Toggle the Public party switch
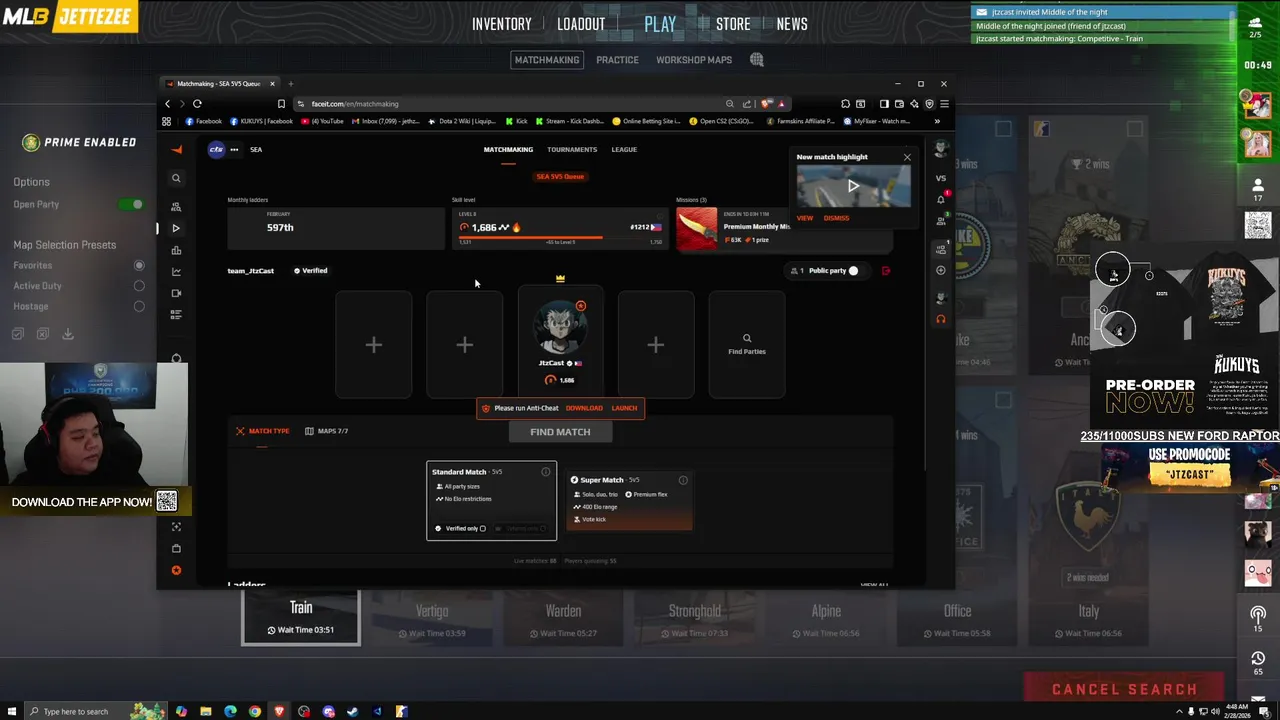The height and width of the screenshot is (720, 1280). pos(853,271)
